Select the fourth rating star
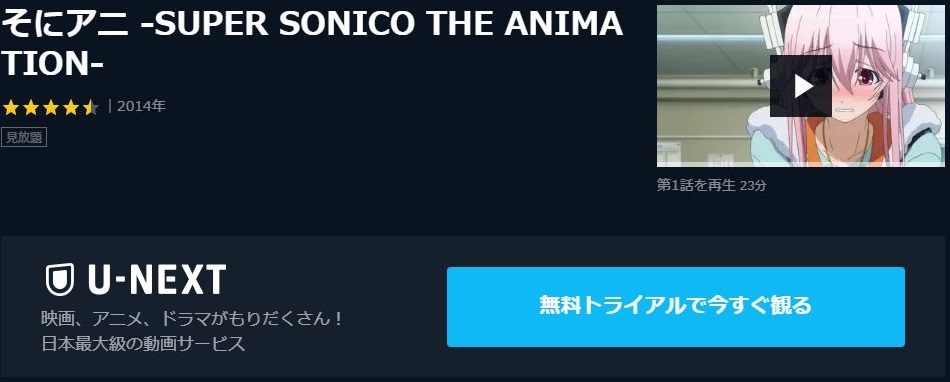Screen dimensions: 950x382 pos(70,108)
